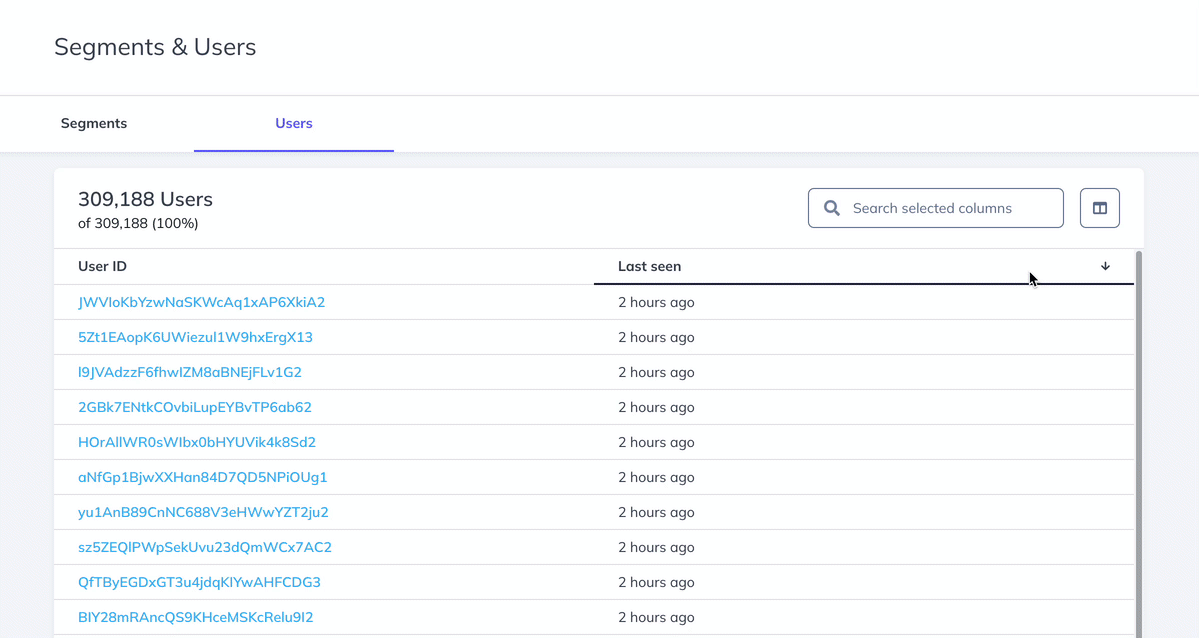Click Last seen value for JWVIoKbYzwNaSKWcAq1xAP6XkiA2
The height and width of the screenshot is (638, 1199).
656,302
